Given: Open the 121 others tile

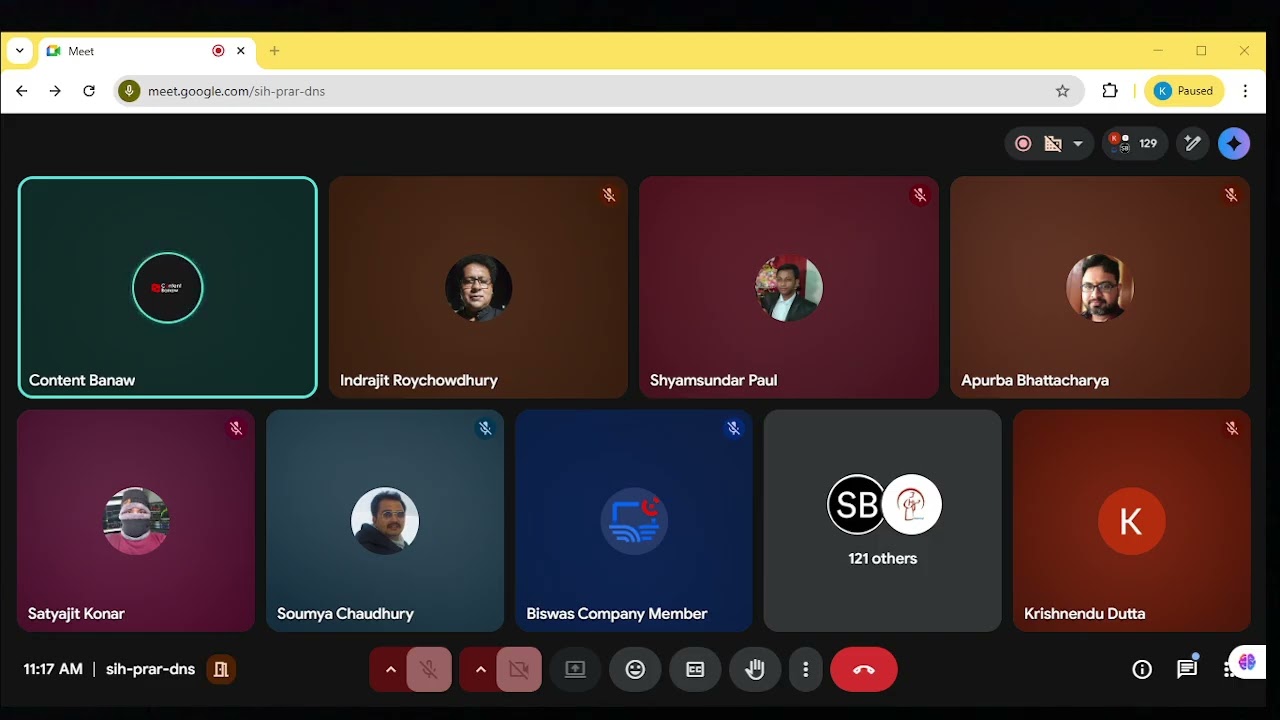Looking at the screenshot, I should [883, 521].
